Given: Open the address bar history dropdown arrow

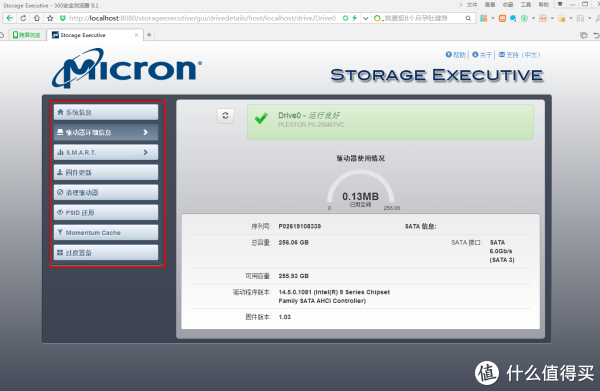Looking at the screenshot, I should click(366, 18).
